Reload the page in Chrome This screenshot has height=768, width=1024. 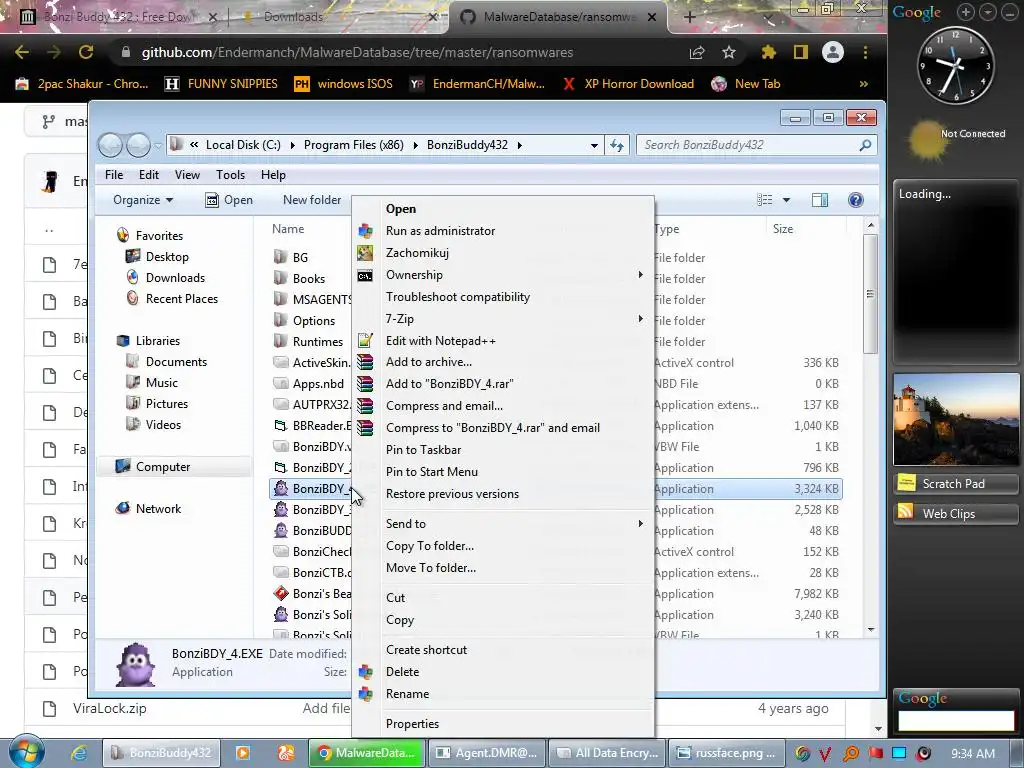coord(86,52)
